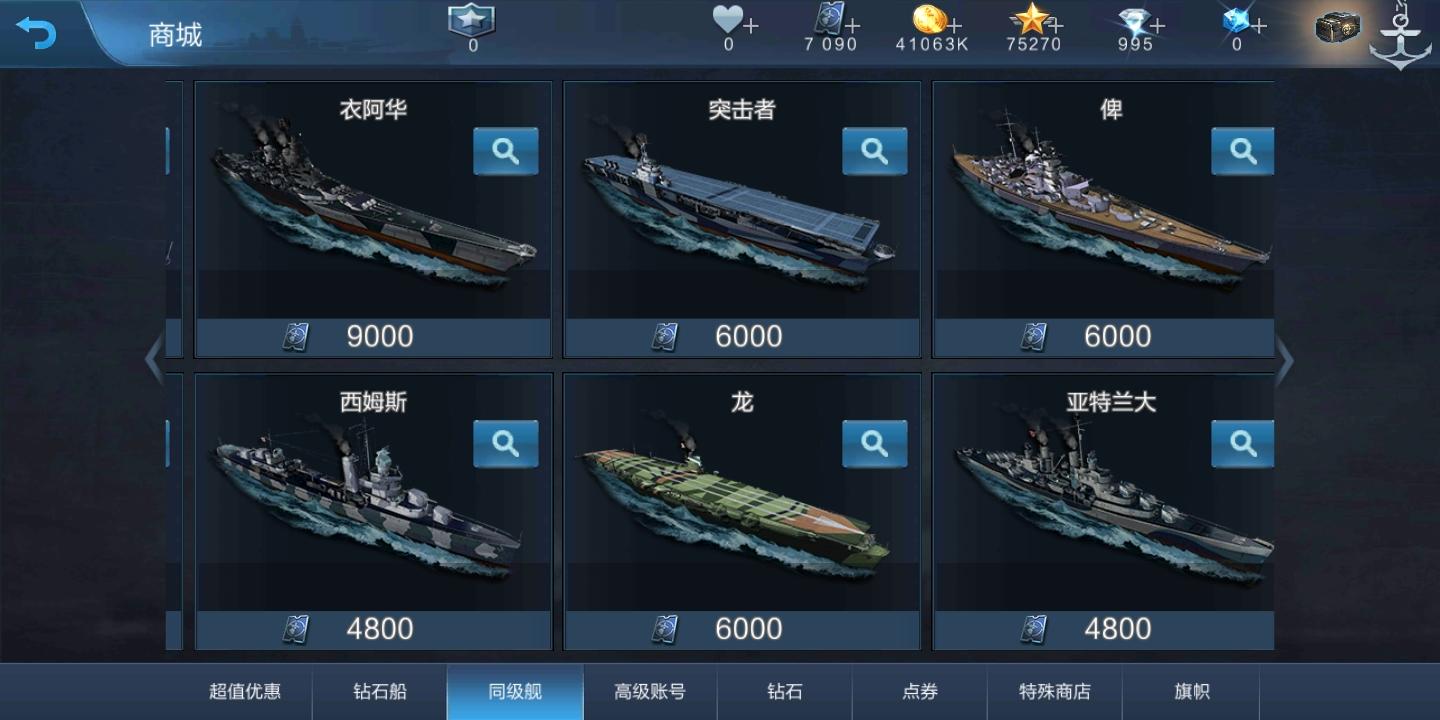The height and width of the screenshot is (720, 1440).
Task: Switch to the 钻石船 tab
Action: (x=380, y=691)
